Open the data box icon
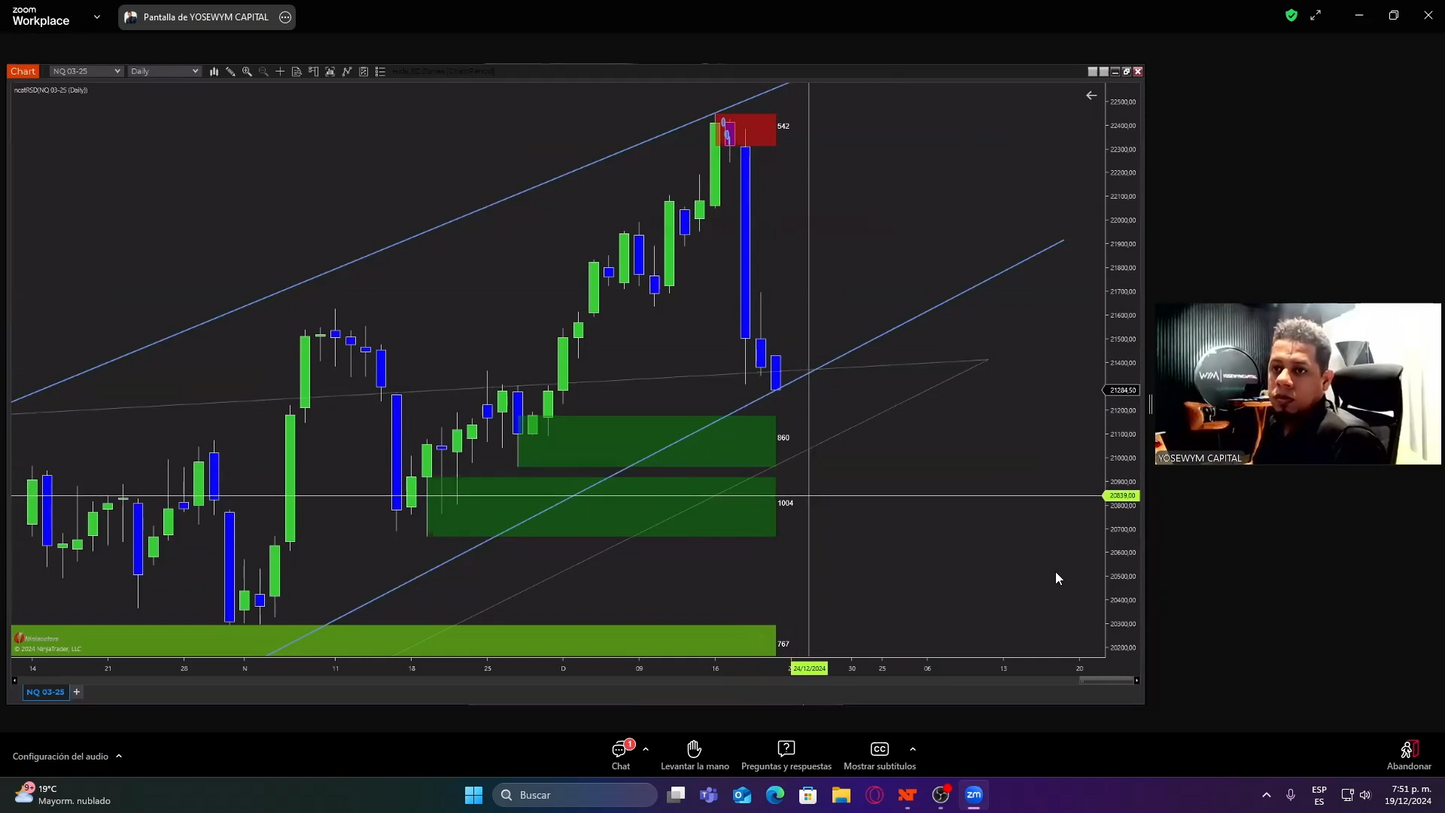The width and height of the screenshot is (1445, 813). tap(296, 71)
